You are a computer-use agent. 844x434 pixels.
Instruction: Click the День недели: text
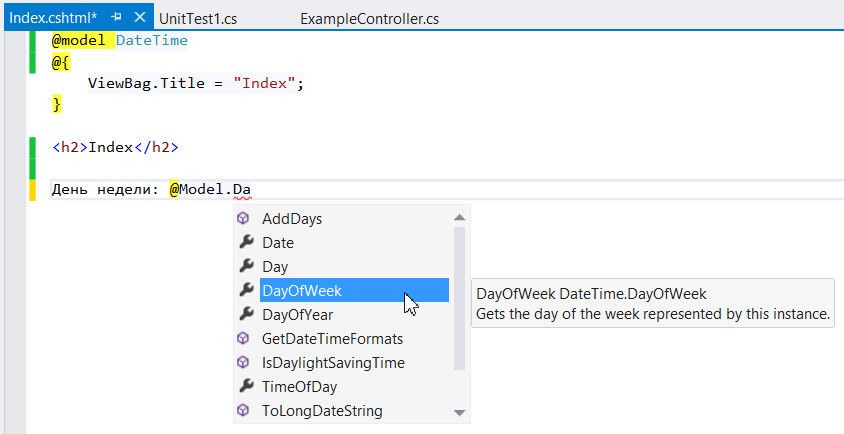(x=106, y=190)
